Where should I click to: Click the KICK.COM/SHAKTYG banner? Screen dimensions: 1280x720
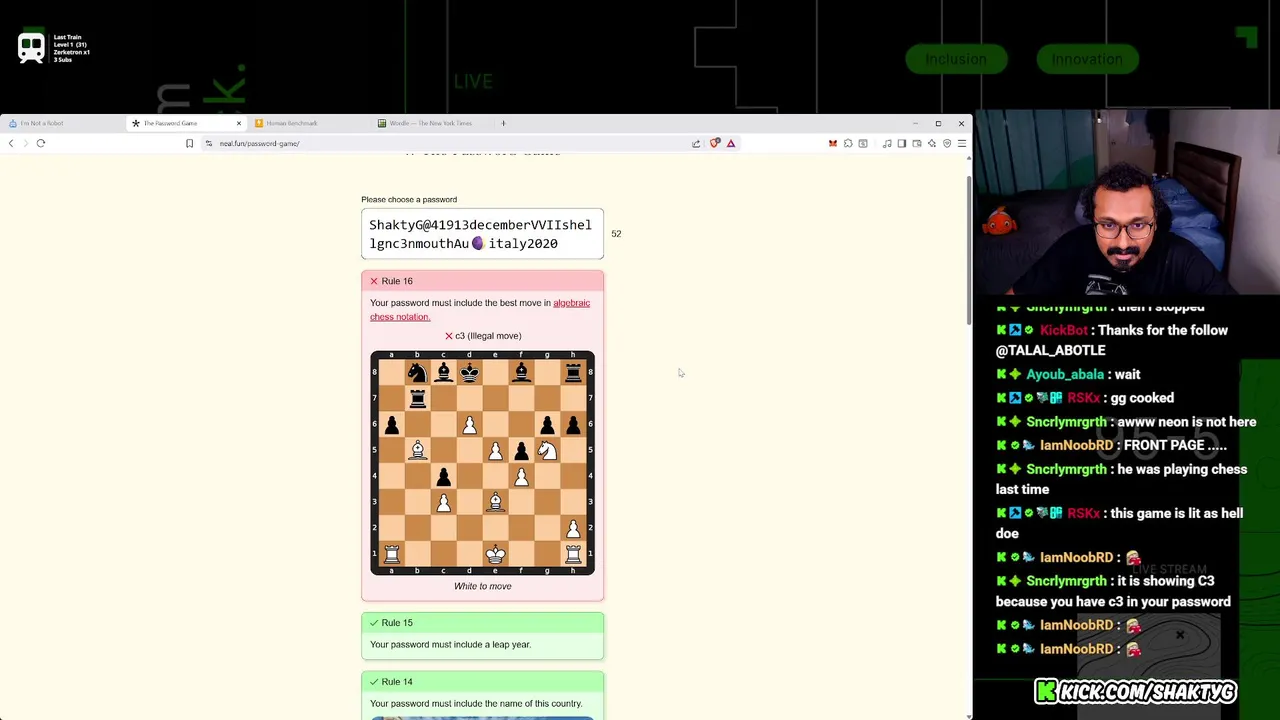[x=1135, y=691]
